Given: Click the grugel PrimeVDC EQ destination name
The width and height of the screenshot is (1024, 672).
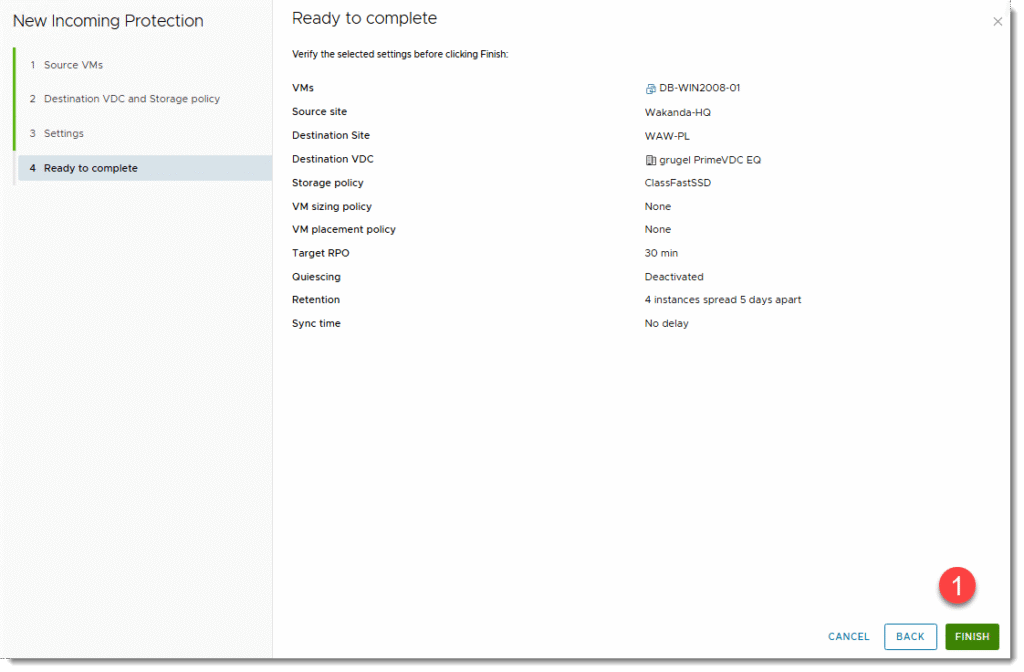Looking at the screenshot, I should pos(710,160).
